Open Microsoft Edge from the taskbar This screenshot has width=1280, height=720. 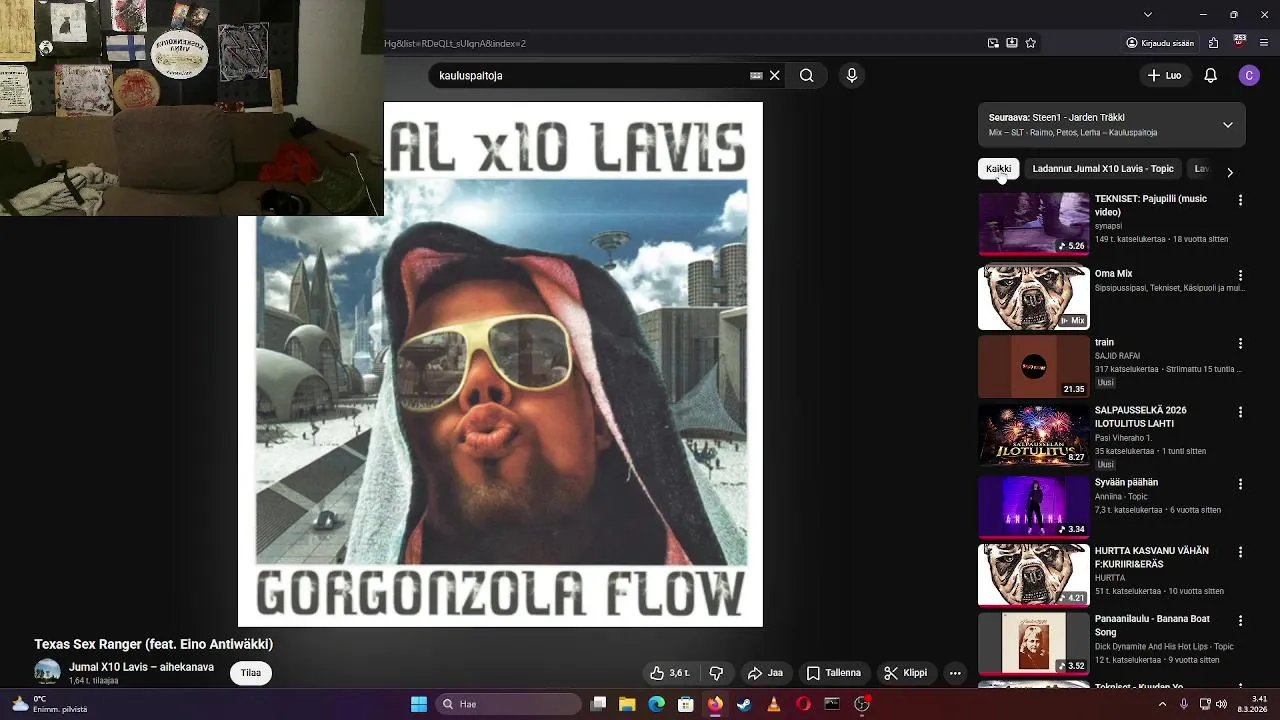pyautogui.click(x=656, y=704)
